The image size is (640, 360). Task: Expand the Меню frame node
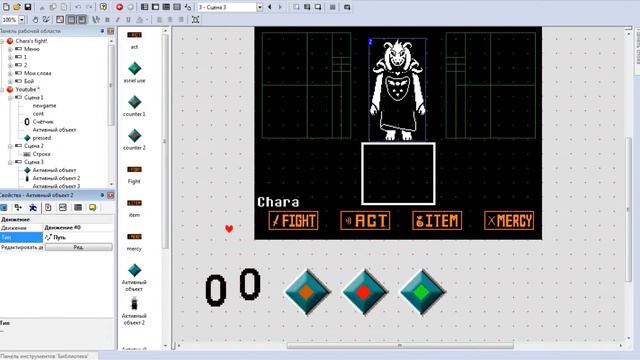tap(10, 49)
